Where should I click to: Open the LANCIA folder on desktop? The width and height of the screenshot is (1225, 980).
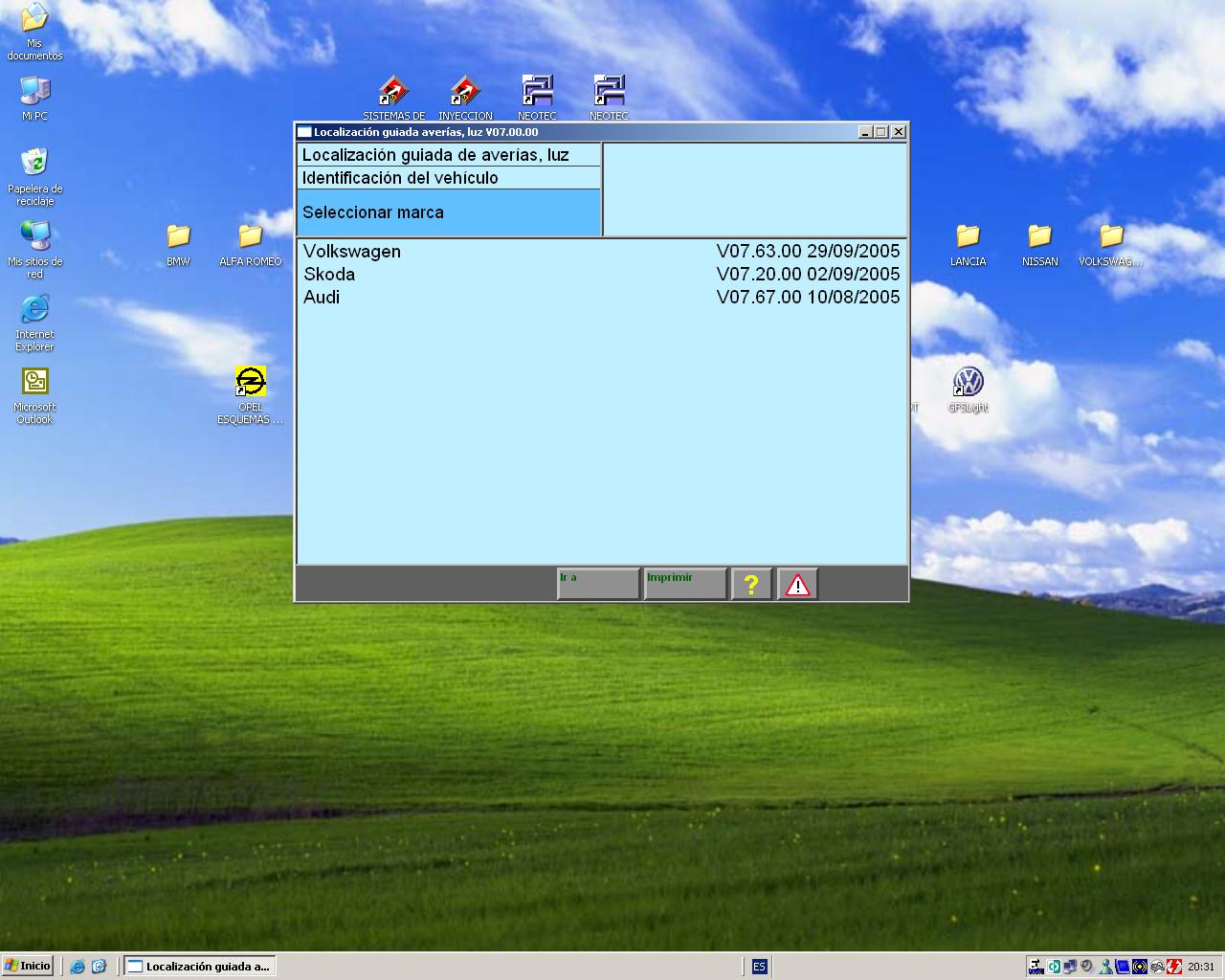(x=968, y=244)
